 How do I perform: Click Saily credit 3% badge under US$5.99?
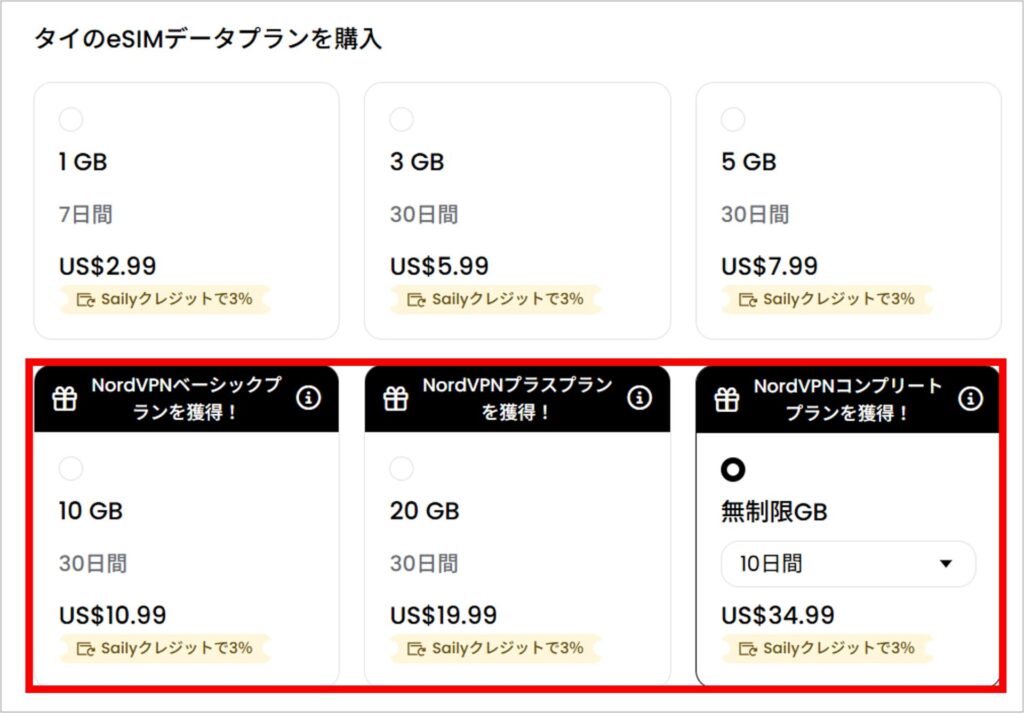(x=496, y=299)
